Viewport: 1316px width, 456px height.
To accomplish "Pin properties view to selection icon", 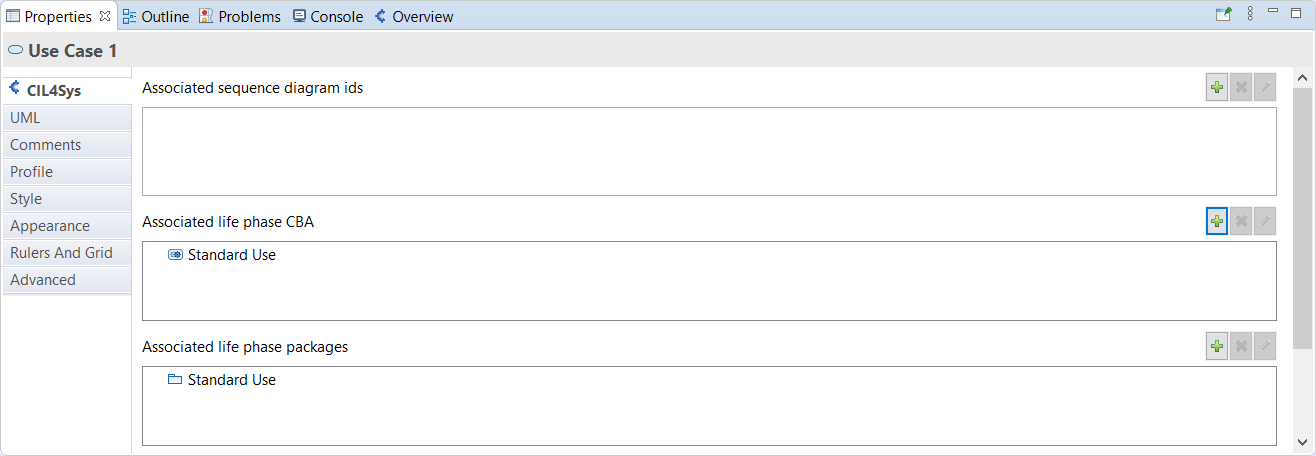I will (1223, 14).
